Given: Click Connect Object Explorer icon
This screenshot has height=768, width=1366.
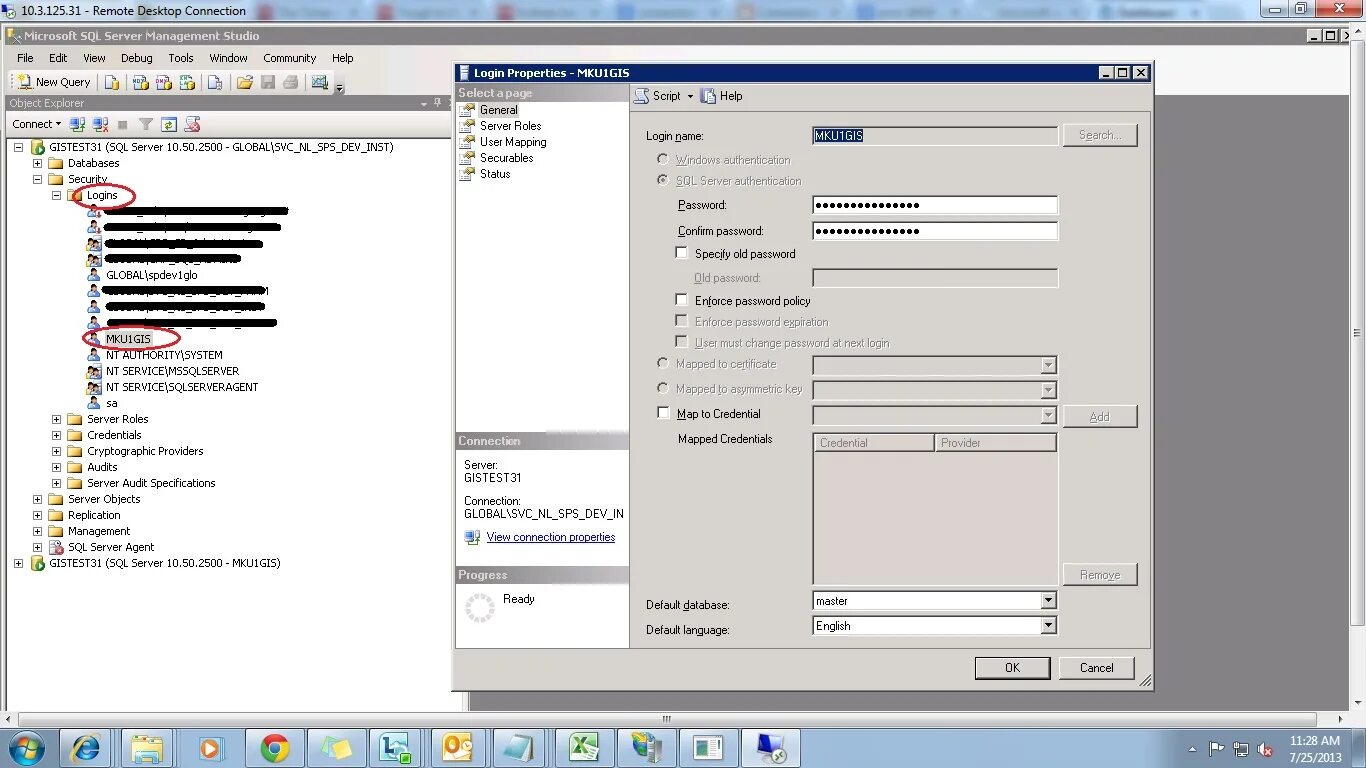Looking at the screenshot, I should (79, 124).
